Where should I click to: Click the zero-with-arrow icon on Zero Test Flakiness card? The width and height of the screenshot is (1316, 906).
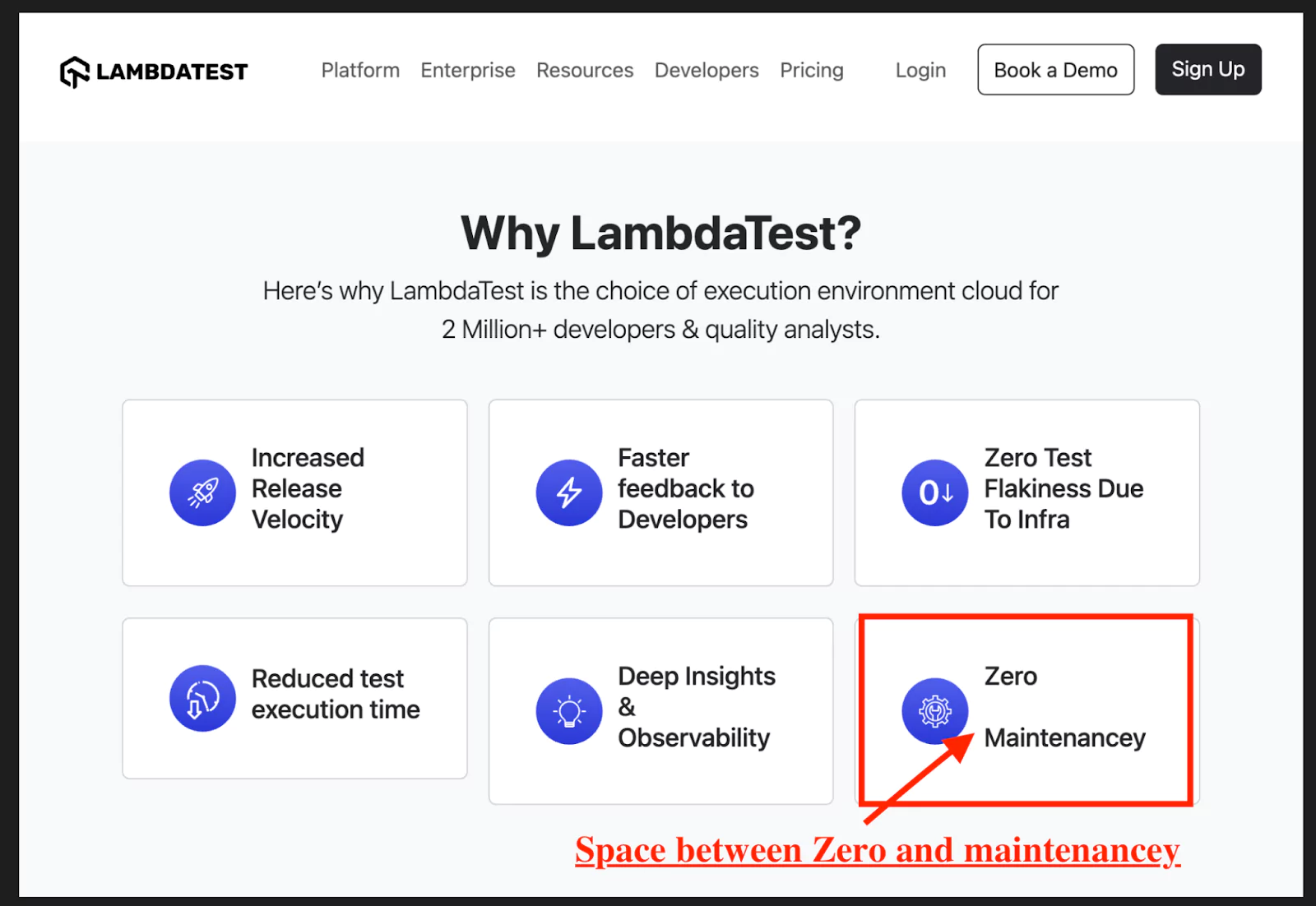934,492
